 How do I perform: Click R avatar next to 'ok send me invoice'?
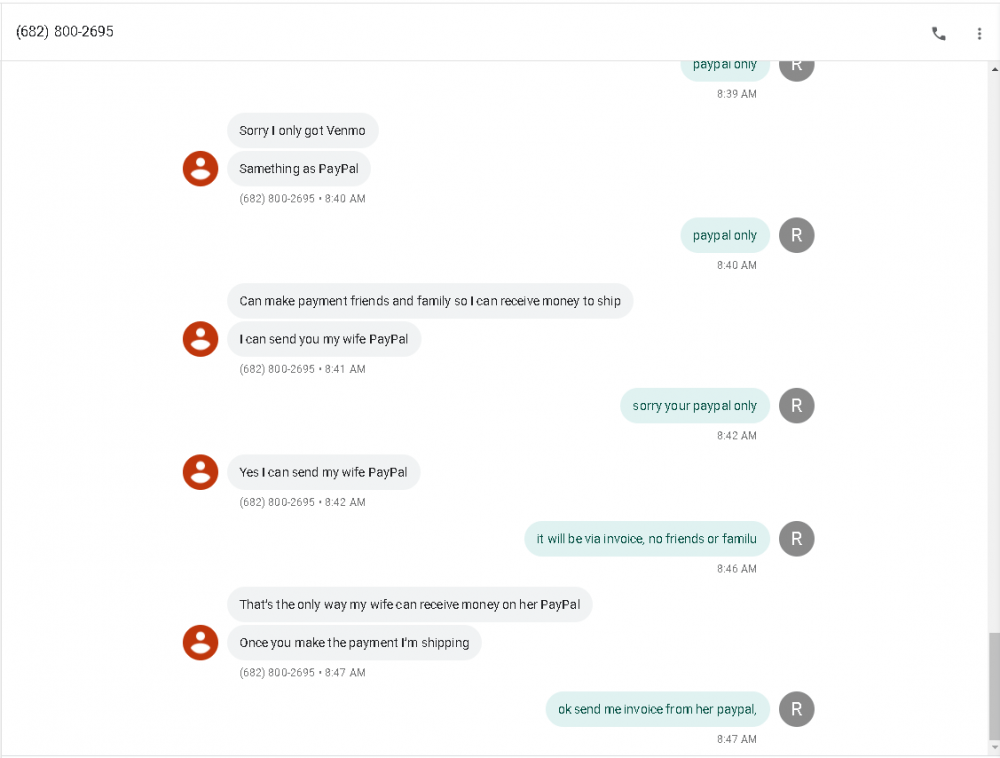point(796,709)
